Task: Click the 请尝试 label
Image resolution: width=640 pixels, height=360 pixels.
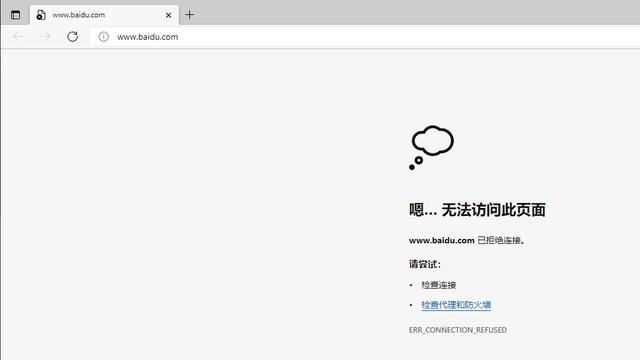Action: (x=425, y=264)
